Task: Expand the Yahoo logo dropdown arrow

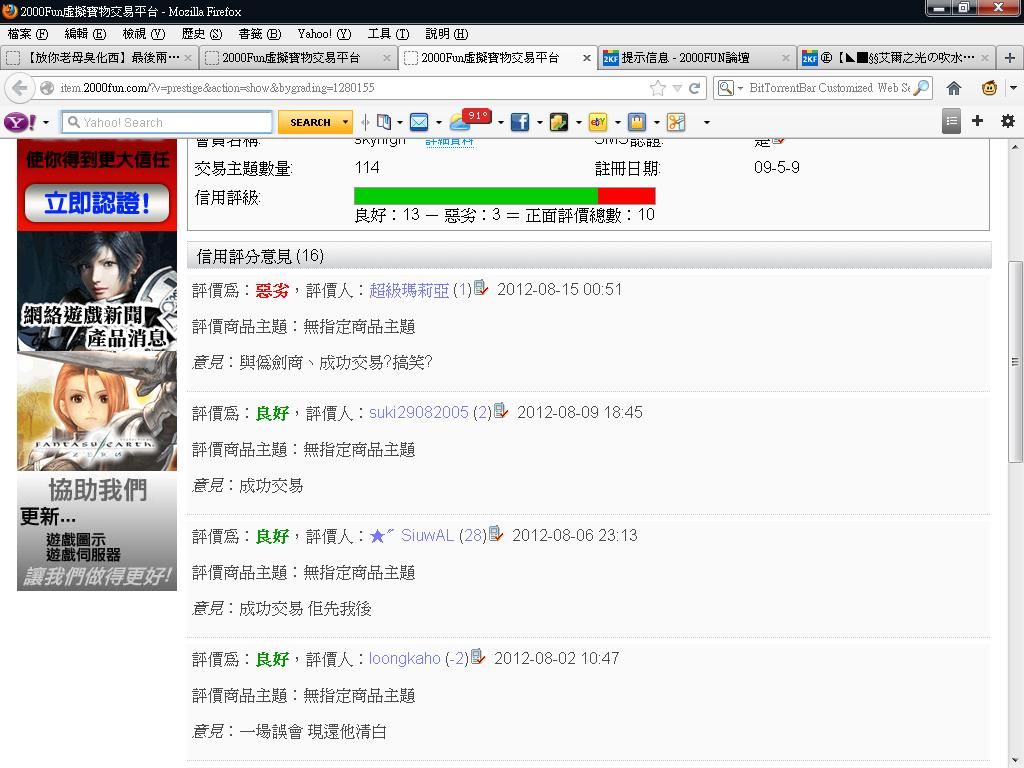Action: pyautogui.click(x=46, y=122)
